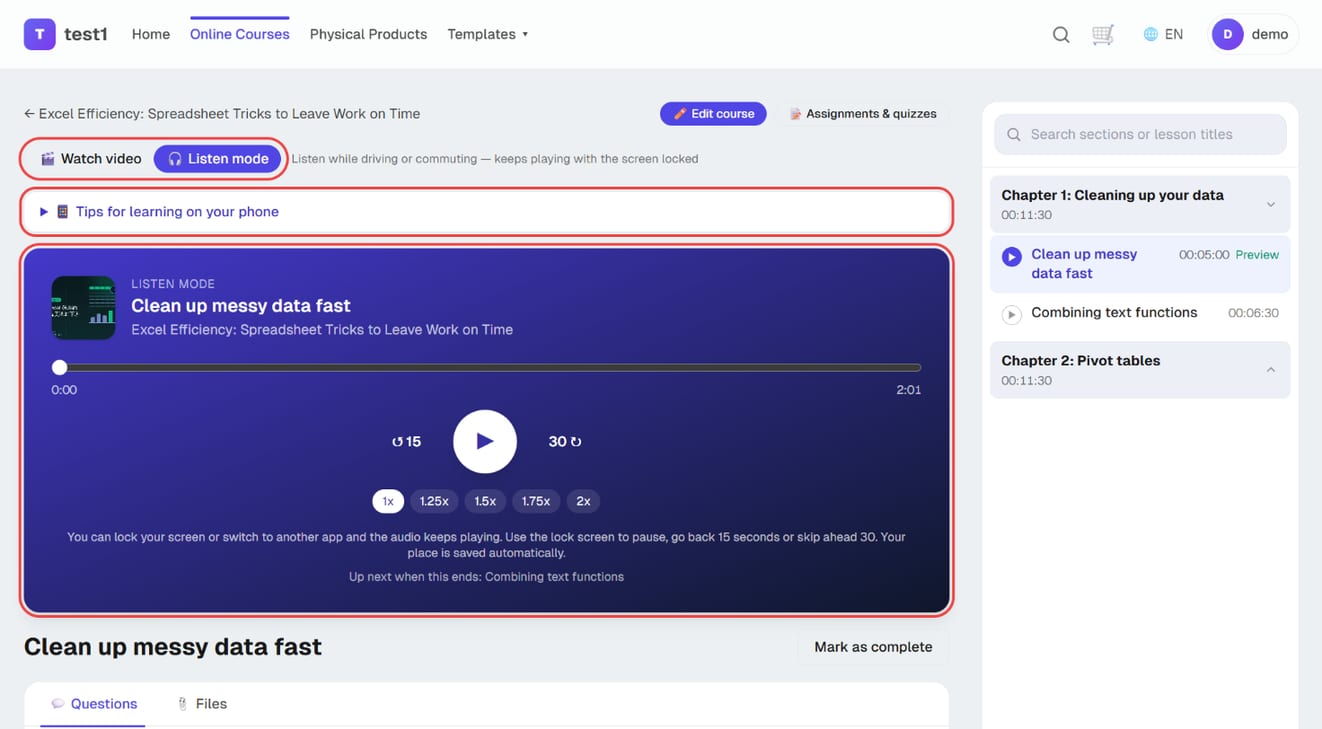Viewport: 1322px width, 729px height.
Task: Click Mark as complete
Action: 873,647
